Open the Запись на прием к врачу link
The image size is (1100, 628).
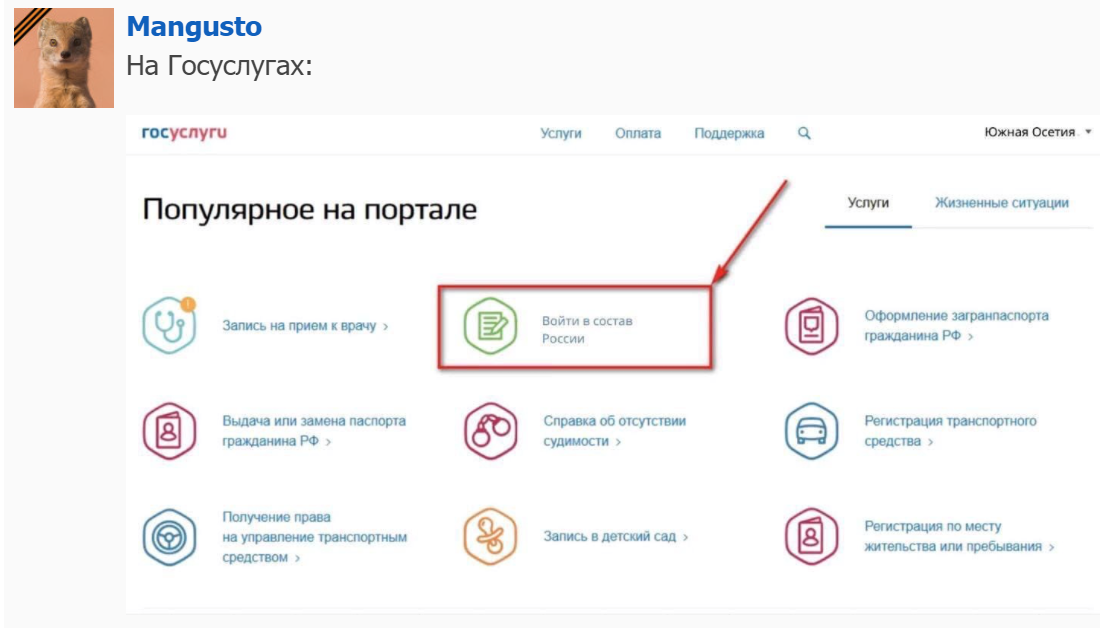pyautogui.click(x=304, y=326)
